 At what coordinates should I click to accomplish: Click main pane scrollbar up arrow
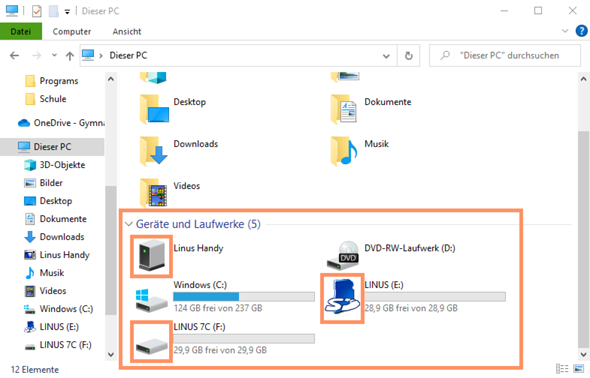coord(583,79)
